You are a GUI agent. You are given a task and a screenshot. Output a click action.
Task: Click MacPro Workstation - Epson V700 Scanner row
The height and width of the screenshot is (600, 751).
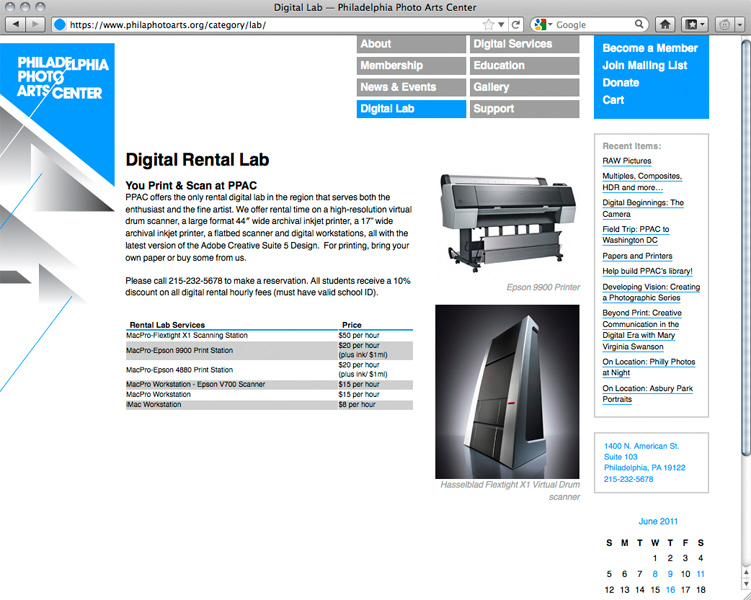269,385
